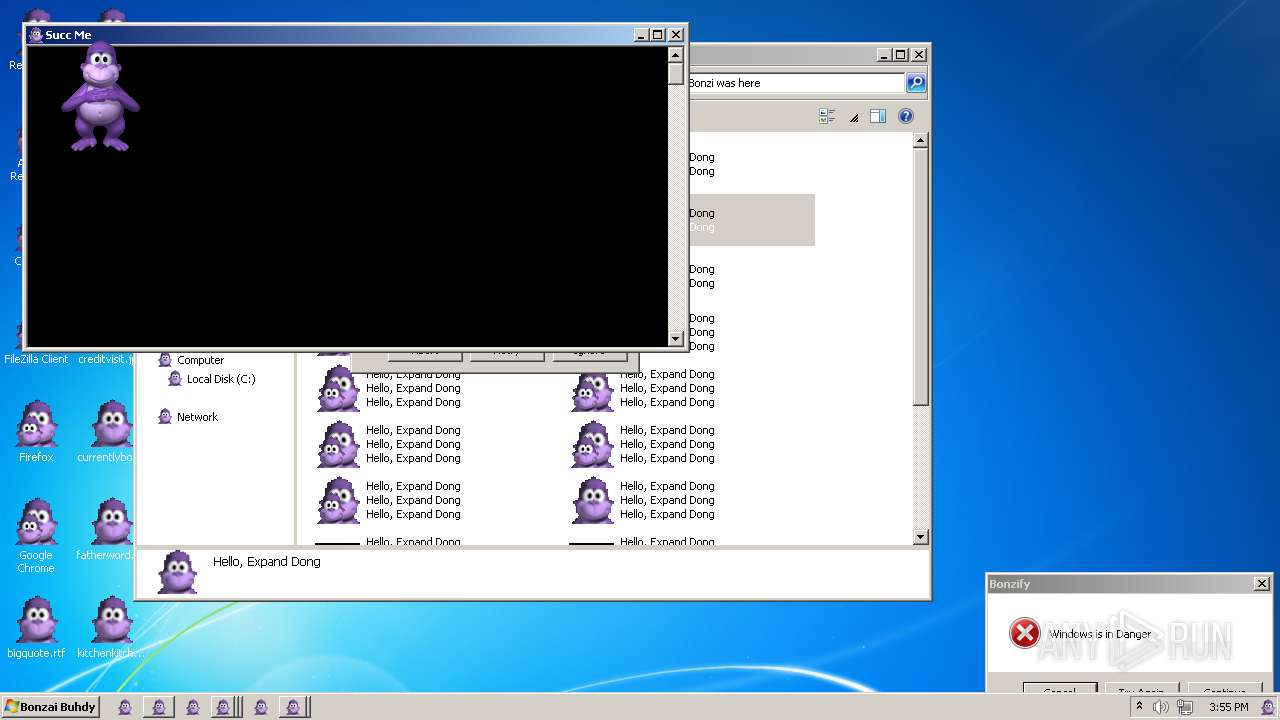Screen dimensions: 1280x720
Task: Maximize the Explorer window behind Succ Me
Action: pos(901,55)
